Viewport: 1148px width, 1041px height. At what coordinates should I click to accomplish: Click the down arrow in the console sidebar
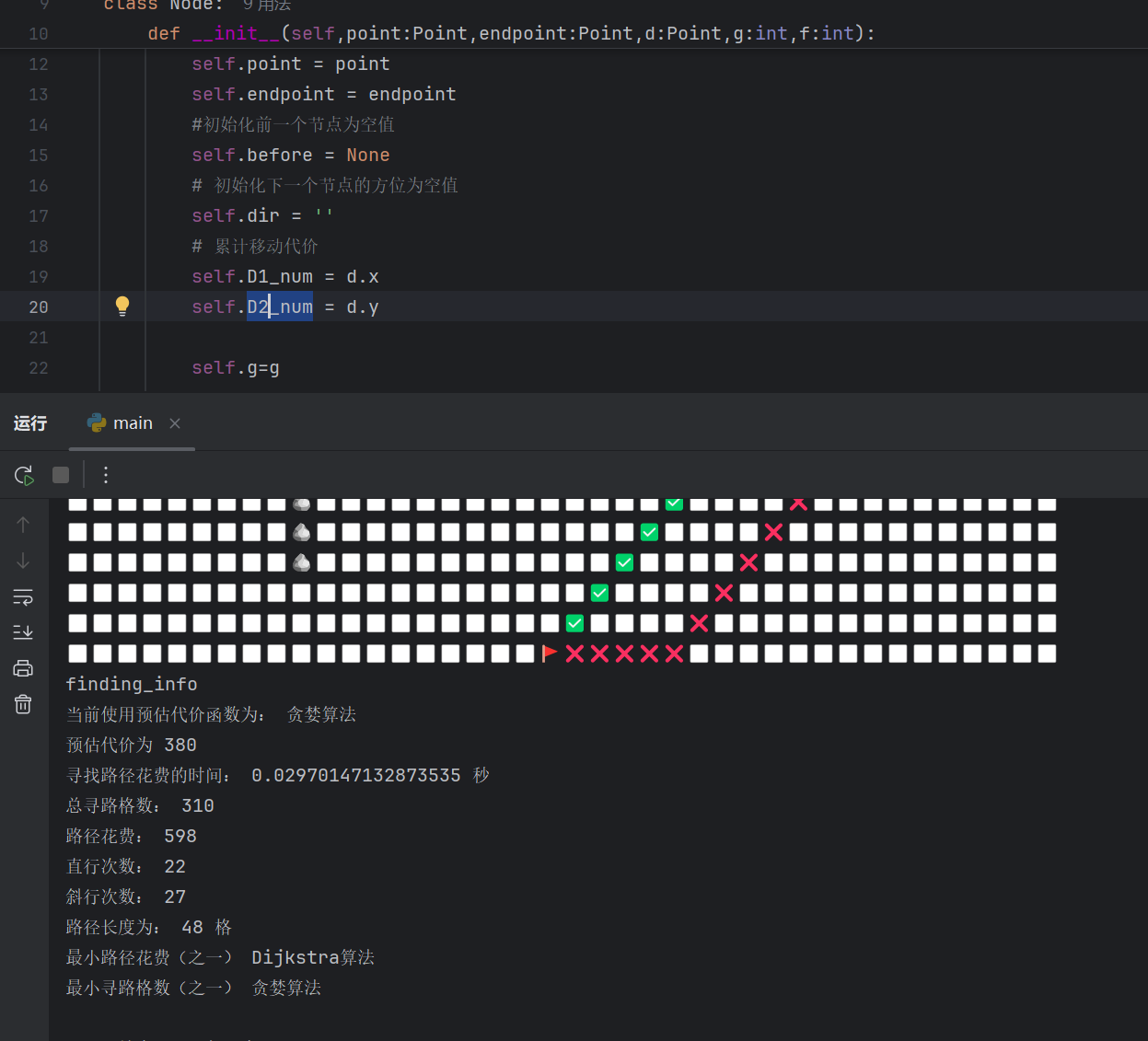coord(23,560)
